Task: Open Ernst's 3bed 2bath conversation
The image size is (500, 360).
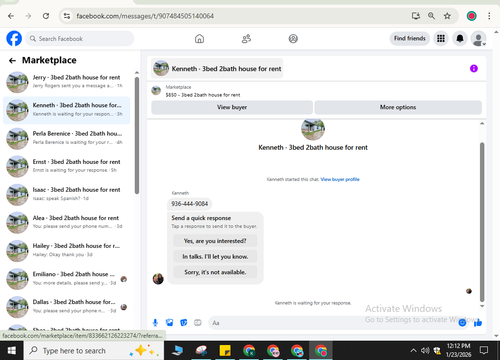Action: click(x=67, y=166)
